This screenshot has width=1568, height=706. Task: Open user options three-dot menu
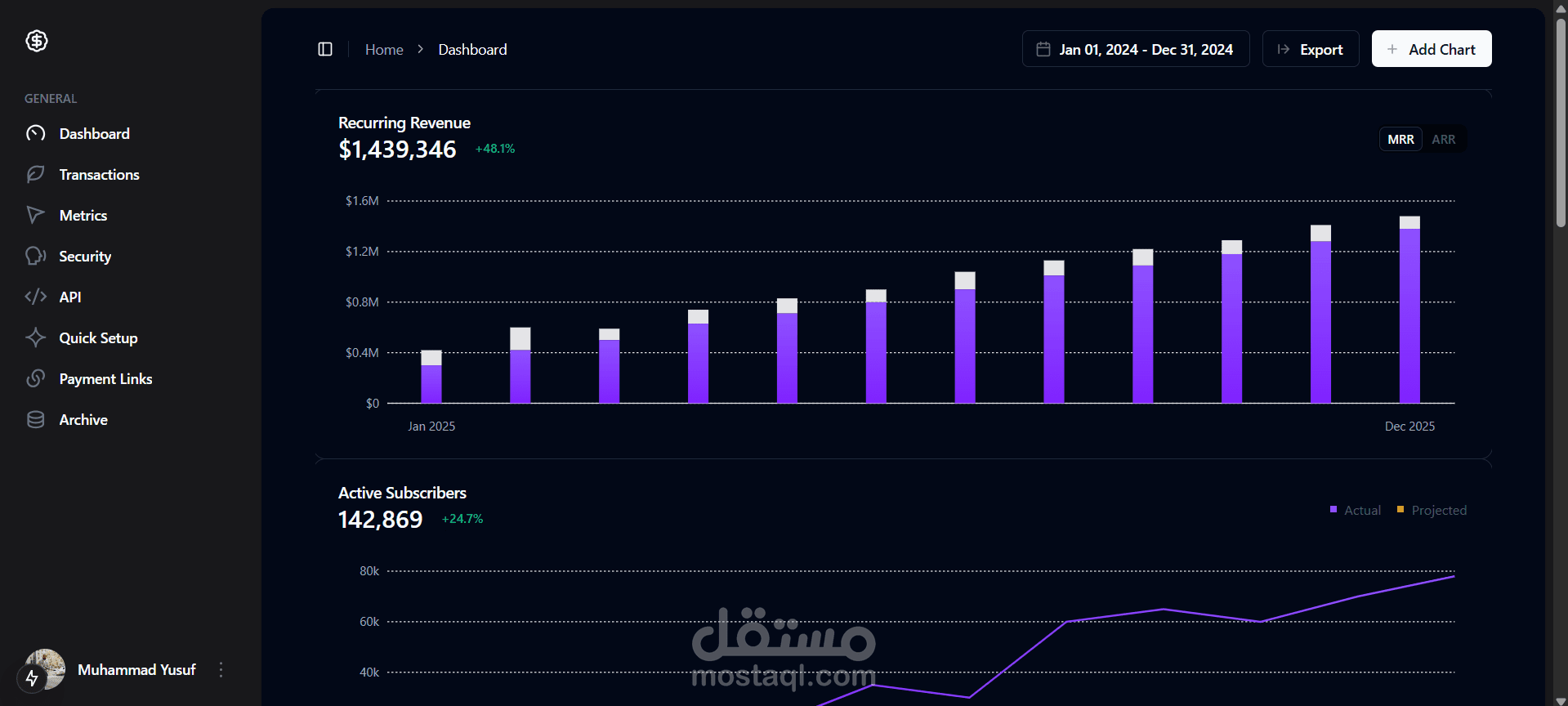click(221, 670)
